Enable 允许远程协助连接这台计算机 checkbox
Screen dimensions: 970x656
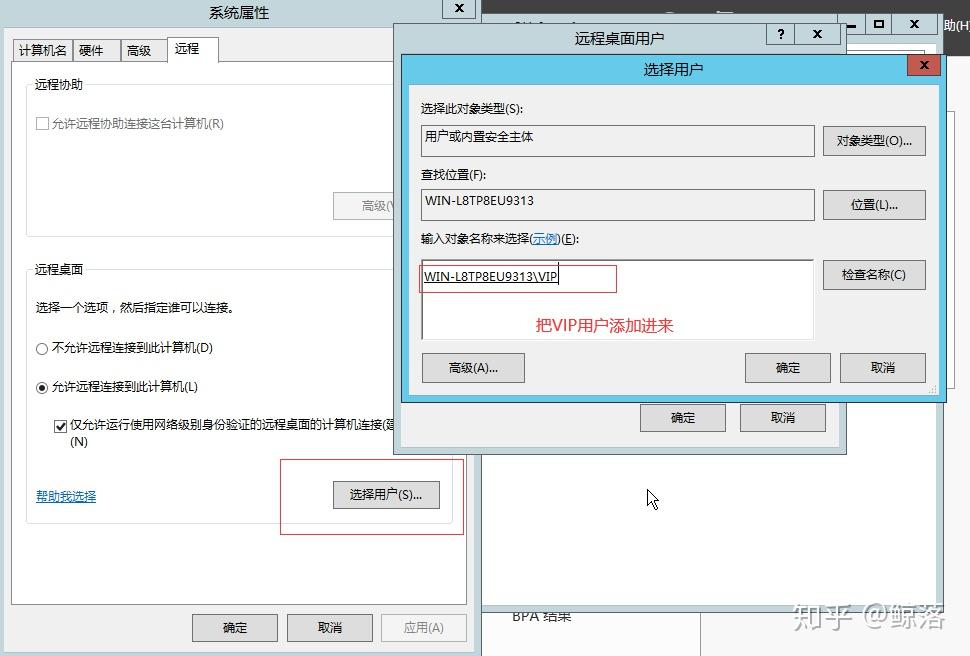(x=44, y=123)
